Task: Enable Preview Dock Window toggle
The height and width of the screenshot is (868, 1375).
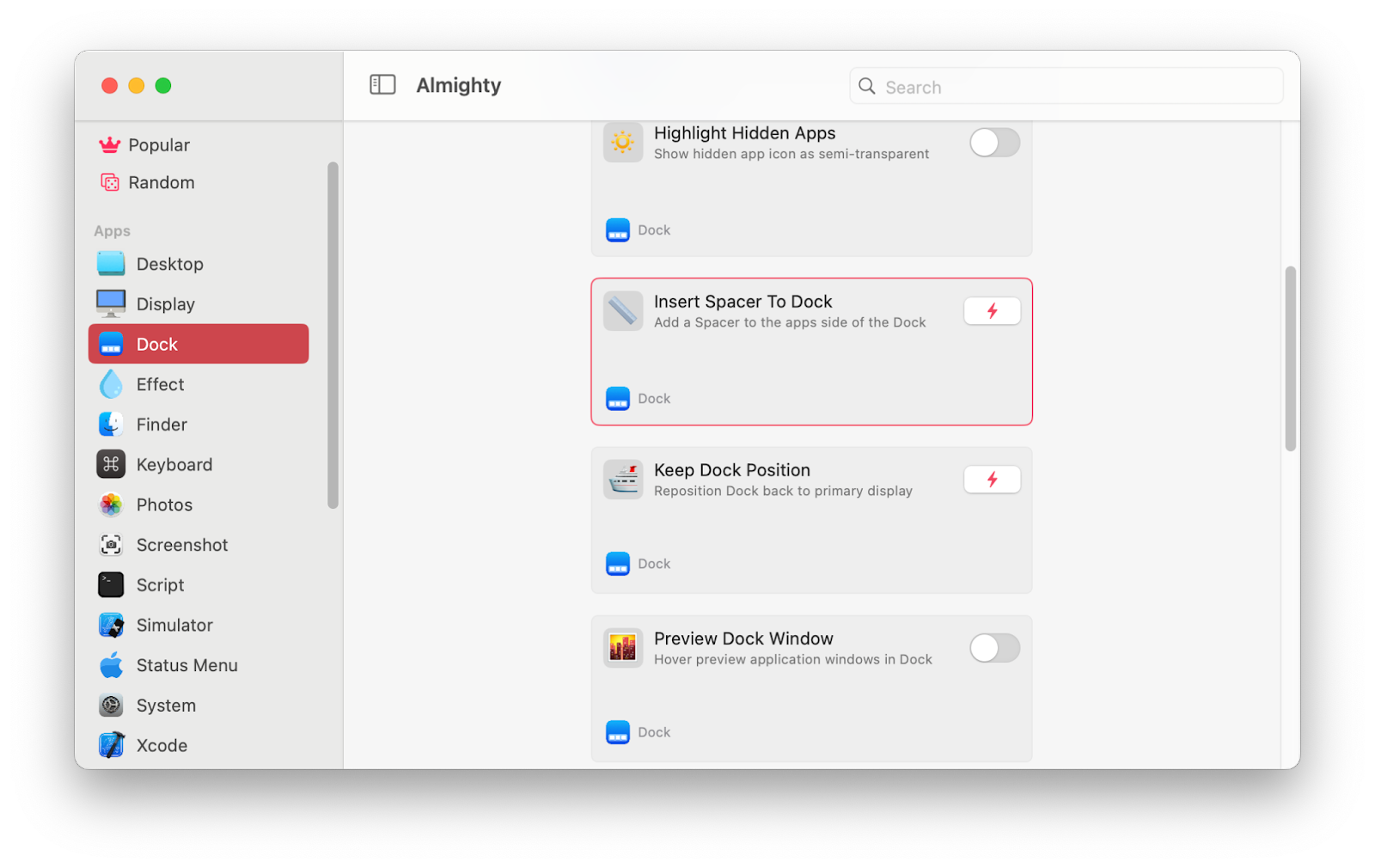Action: pos(993,648)
